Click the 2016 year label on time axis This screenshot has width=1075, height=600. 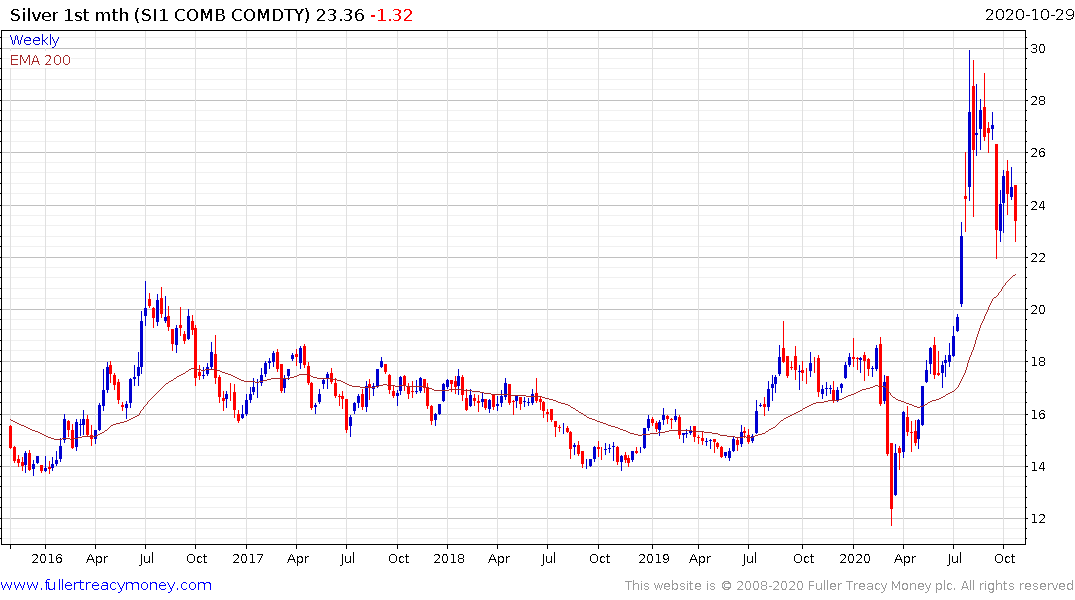point(47,558)
